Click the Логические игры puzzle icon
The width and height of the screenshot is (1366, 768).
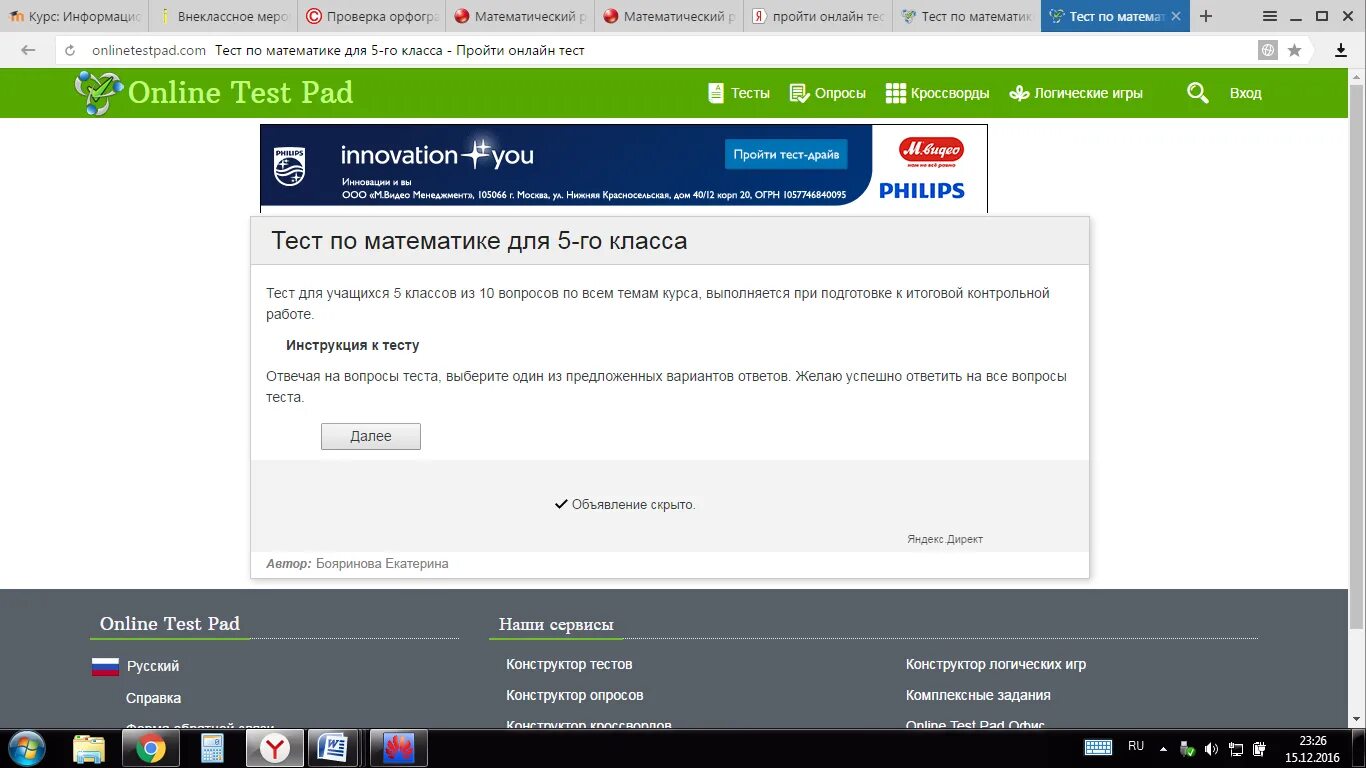coord(1019,93)
